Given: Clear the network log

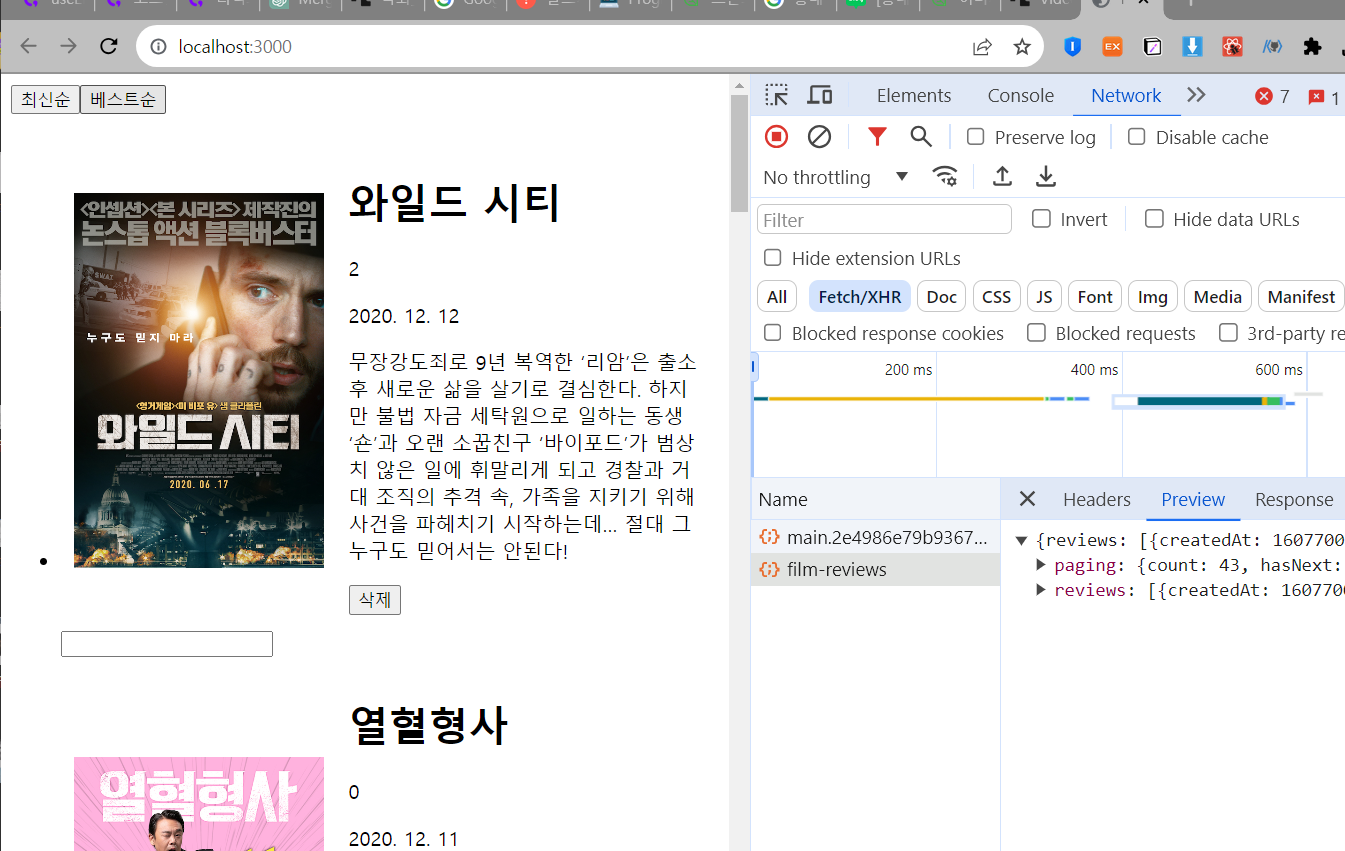Looking at the screenshot, I should [819, 137].
